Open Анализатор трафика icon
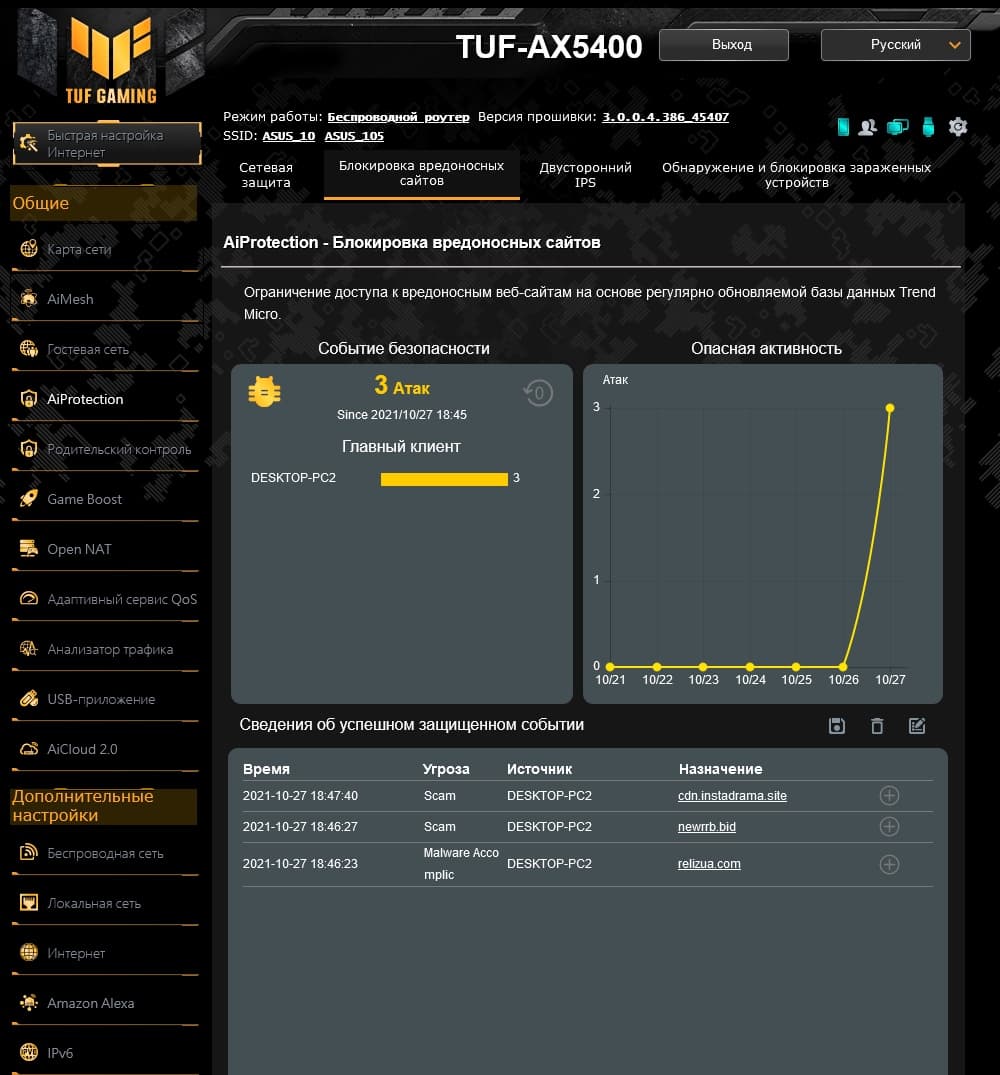The height and width of the screenshot is (1075, 1000). [29, 649]
